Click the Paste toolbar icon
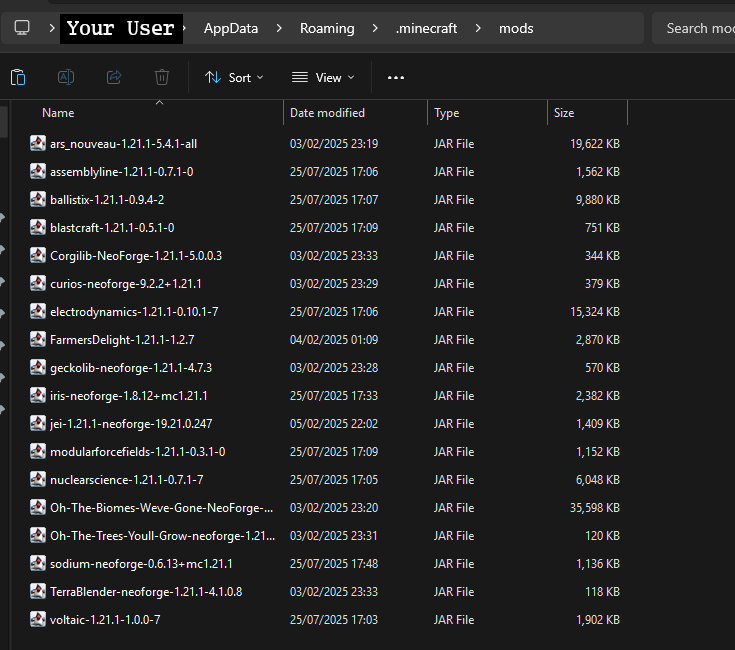735x650 pixels. click(x=18, y=77)
